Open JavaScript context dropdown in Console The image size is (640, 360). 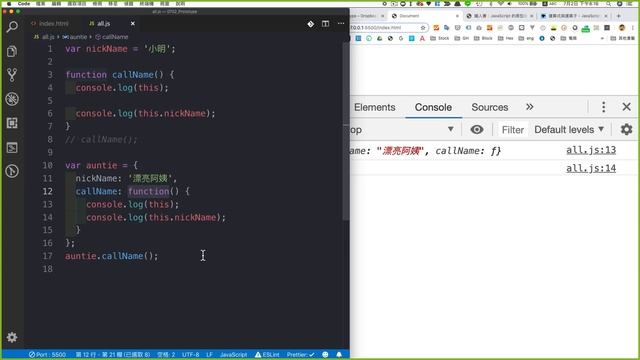point(402,129)
